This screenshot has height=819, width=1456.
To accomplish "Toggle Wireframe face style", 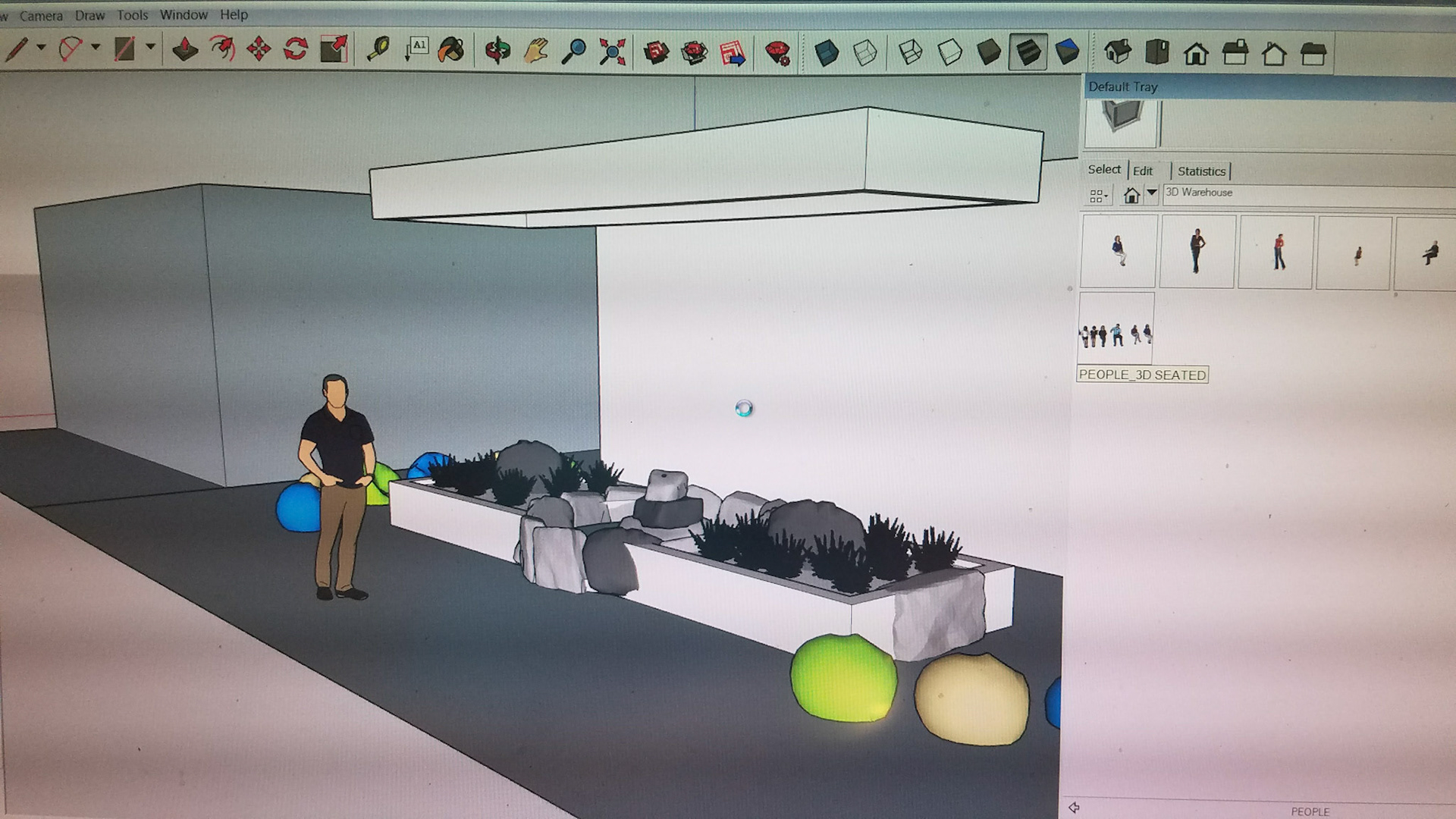I will coord(911,52).
